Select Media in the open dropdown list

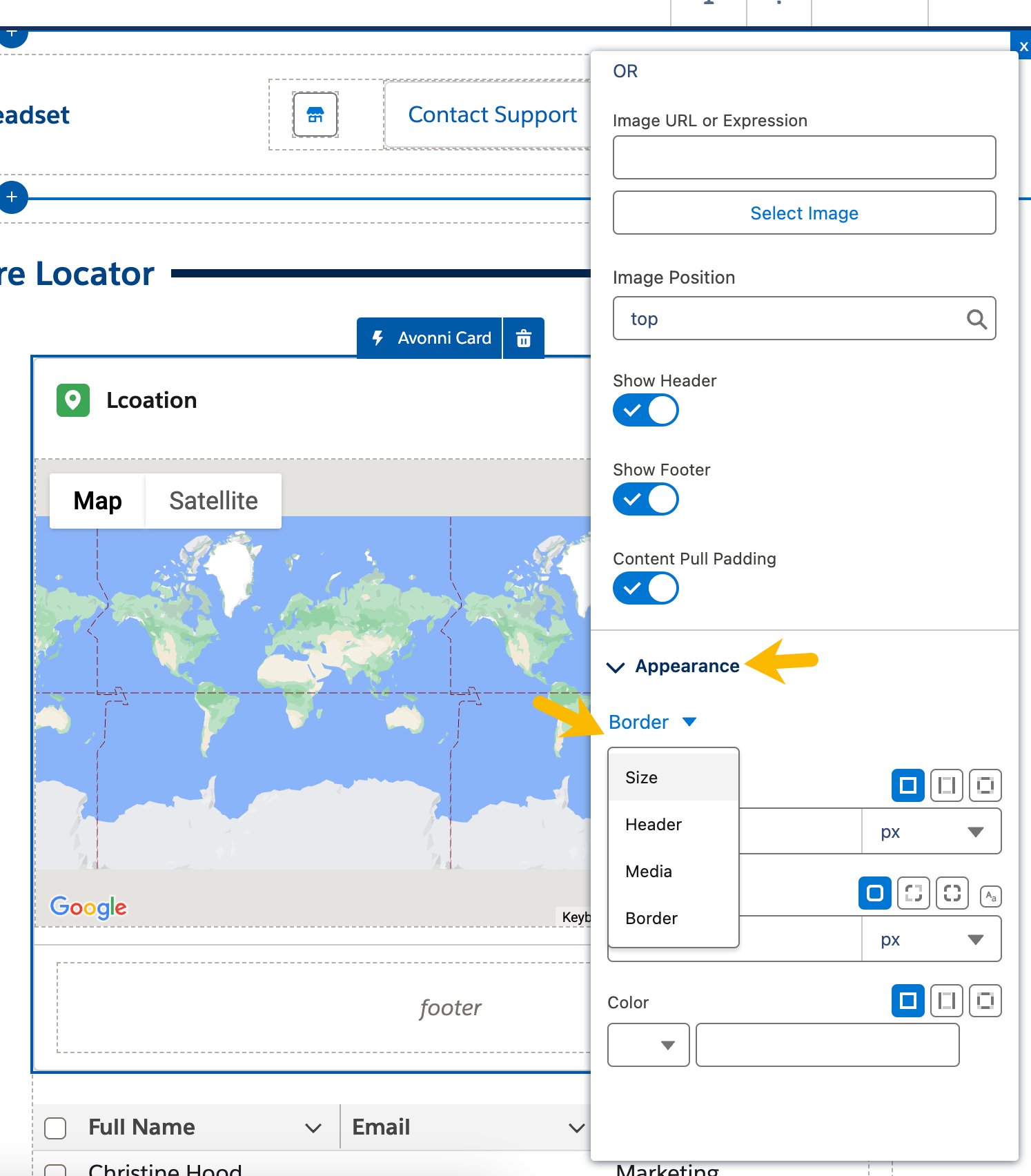(x=648, y=872)
